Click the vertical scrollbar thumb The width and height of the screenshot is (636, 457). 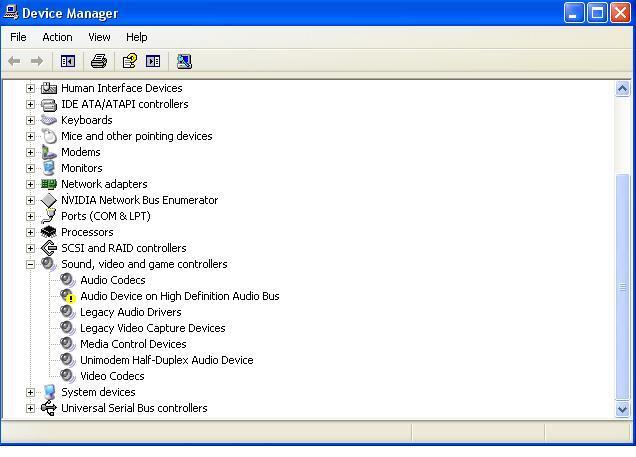coord(623,287)
